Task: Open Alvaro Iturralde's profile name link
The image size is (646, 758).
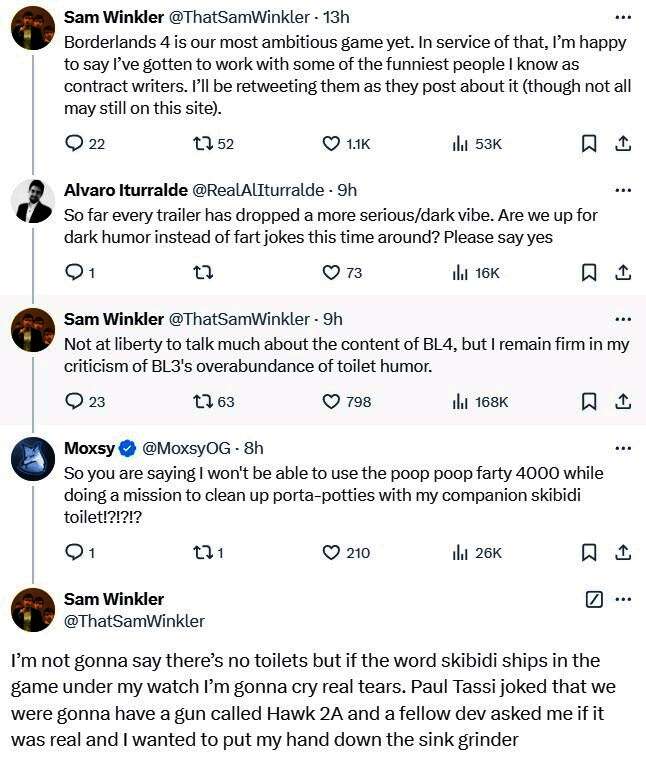Action: (122, 190)
